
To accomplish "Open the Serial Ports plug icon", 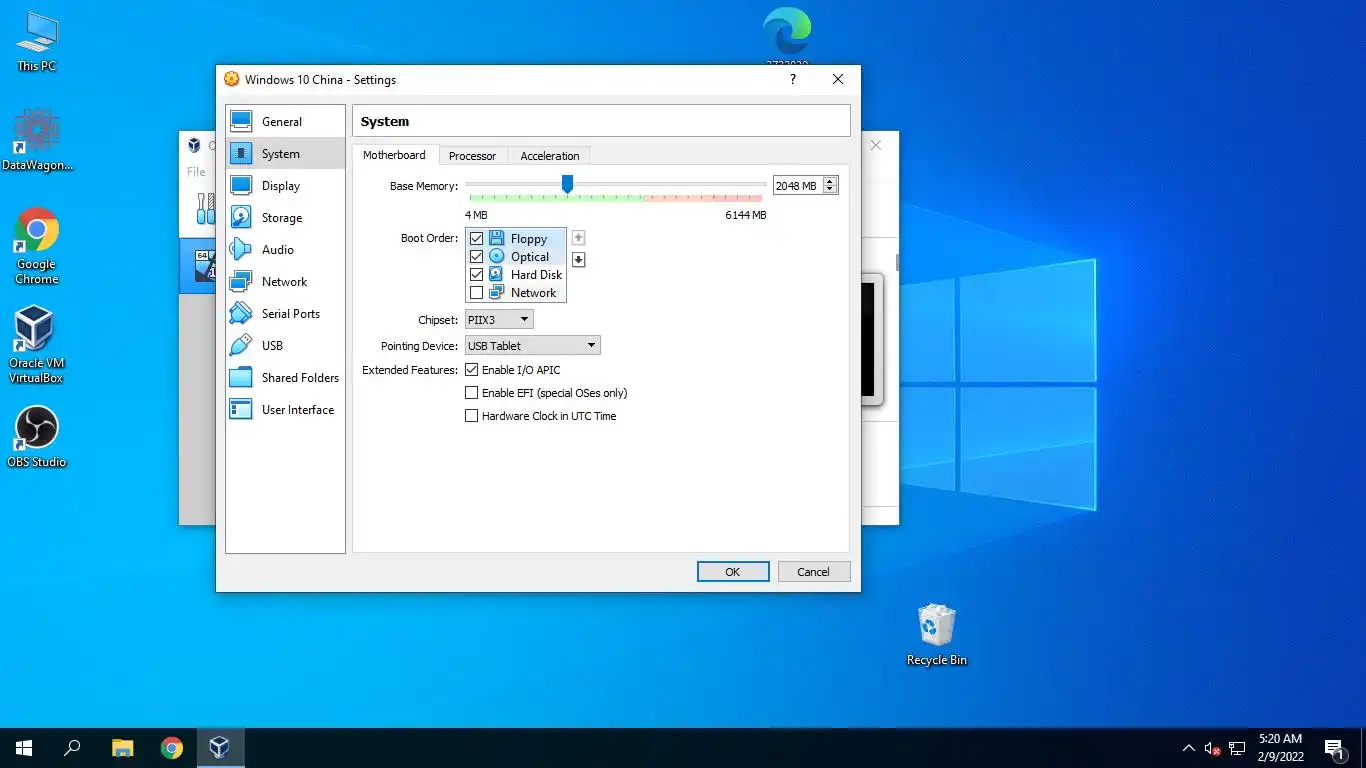I will click(x=241, y=313).
